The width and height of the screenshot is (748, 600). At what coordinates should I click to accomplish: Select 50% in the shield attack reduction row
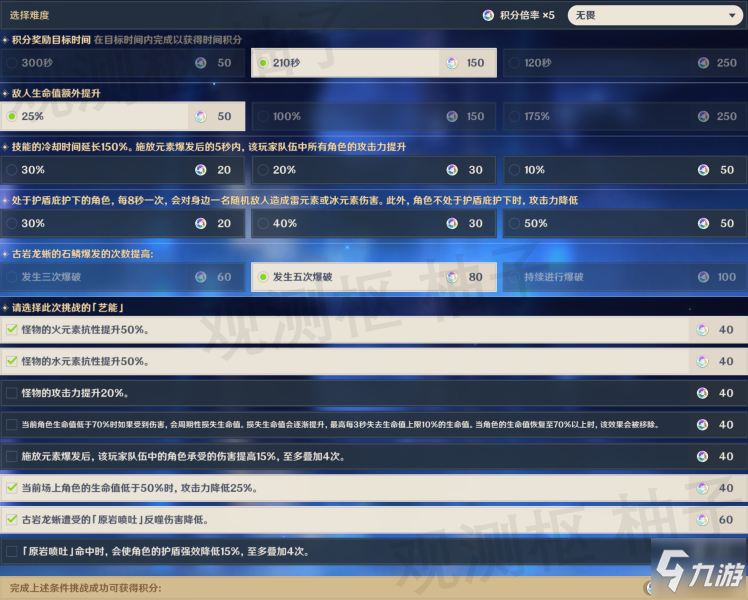pyautogui.click(x=625, y=223)
